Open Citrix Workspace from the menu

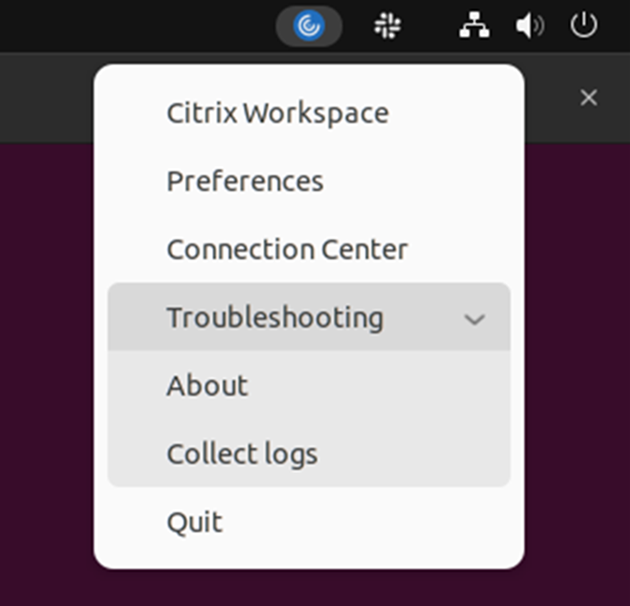pos(277,113)
